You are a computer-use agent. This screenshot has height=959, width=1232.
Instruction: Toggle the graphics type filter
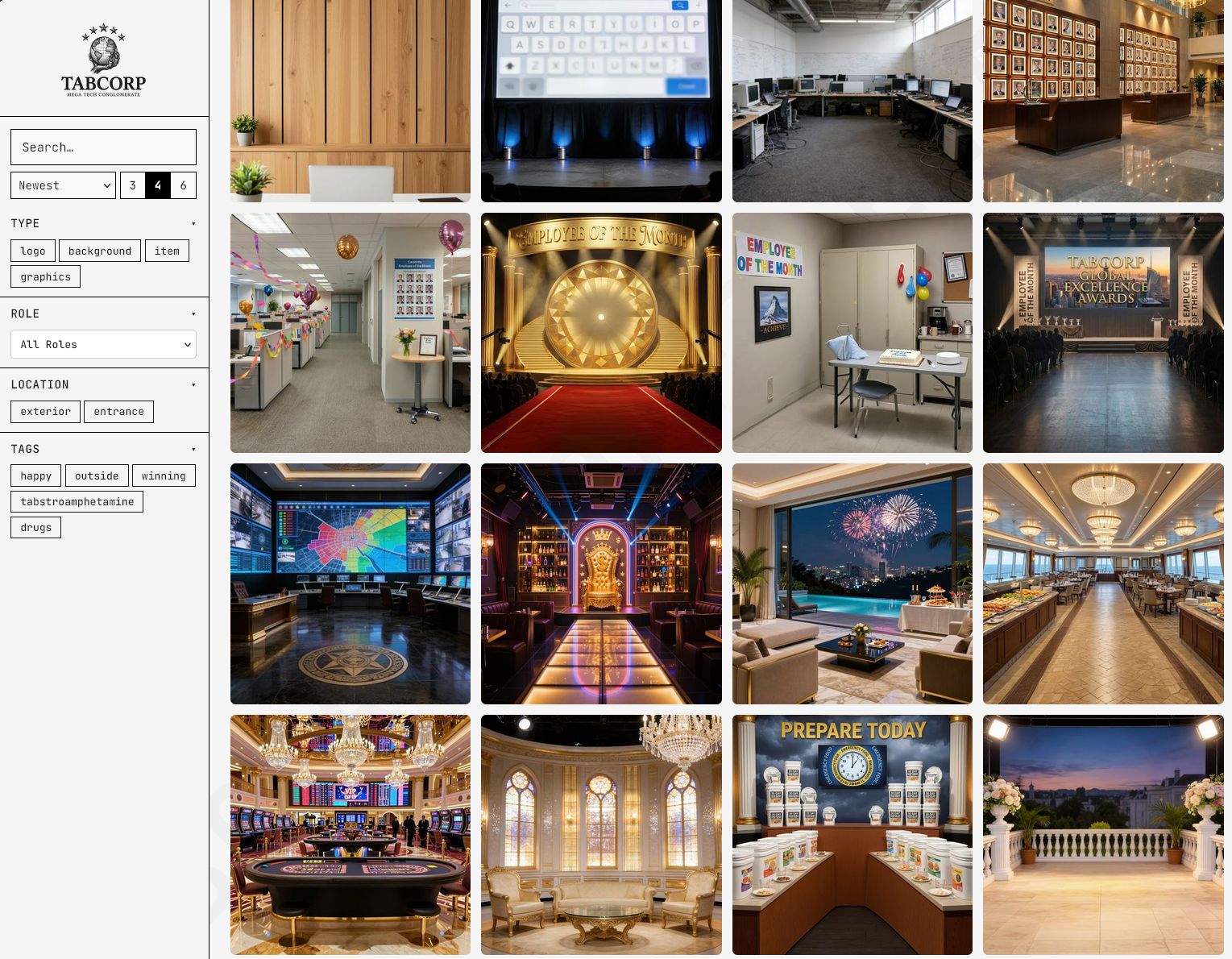click(x=46, y=276)
